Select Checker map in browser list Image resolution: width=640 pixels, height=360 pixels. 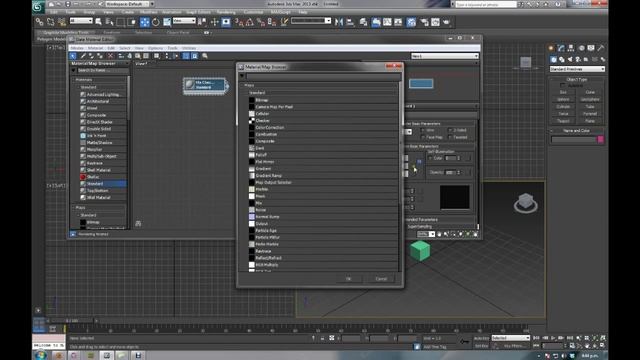pos(322,121)
